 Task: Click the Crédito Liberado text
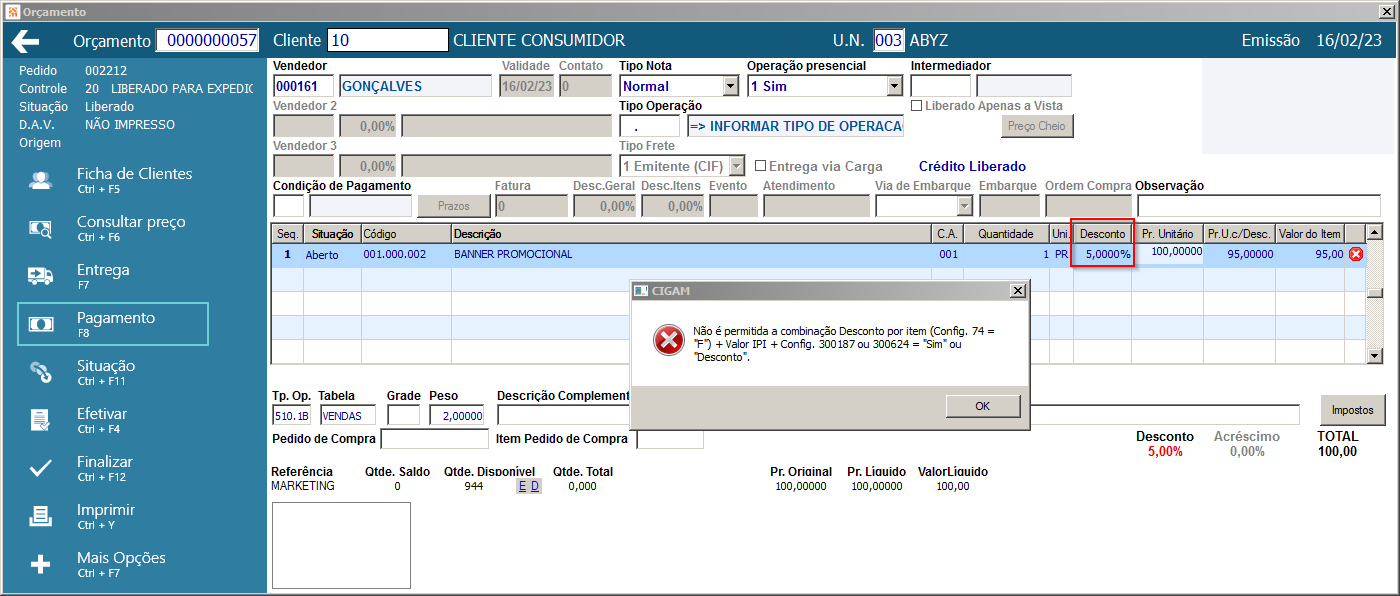point(972,166)
